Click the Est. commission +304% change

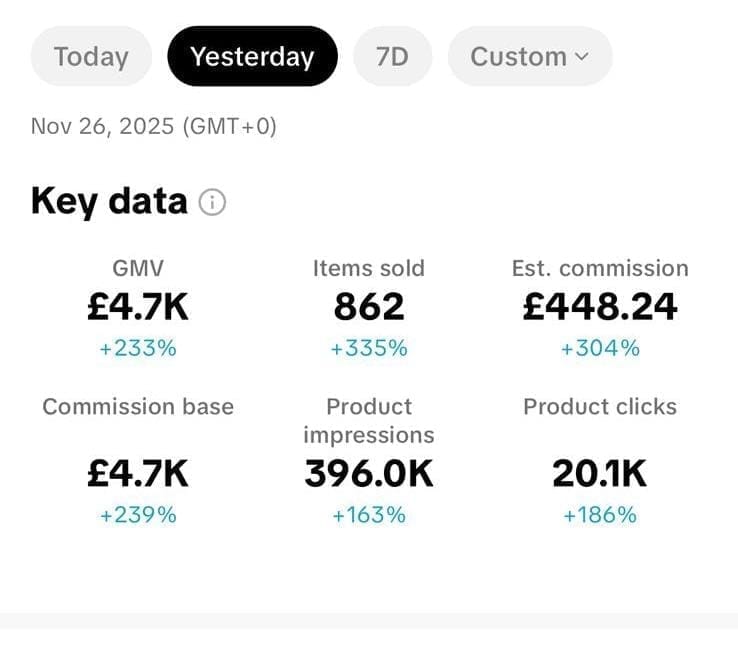coord(600,348)
